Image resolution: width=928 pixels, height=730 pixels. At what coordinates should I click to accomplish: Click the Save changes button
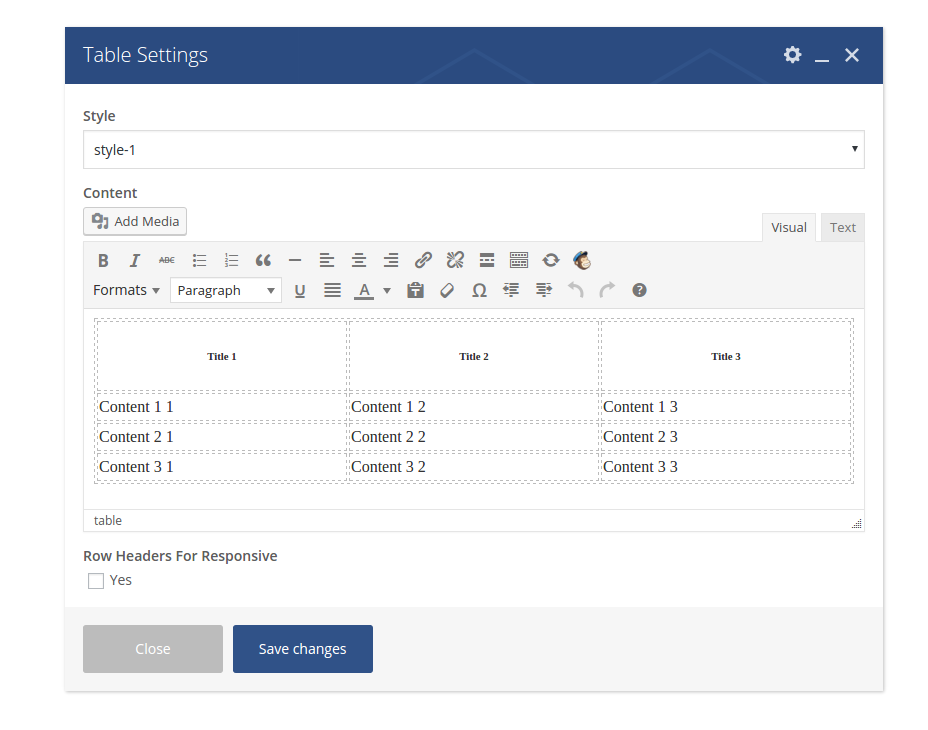[x=302, y=649]
